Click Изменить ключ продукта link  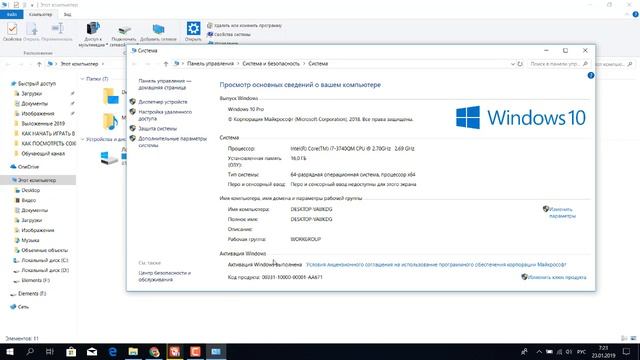click(557, 277)
